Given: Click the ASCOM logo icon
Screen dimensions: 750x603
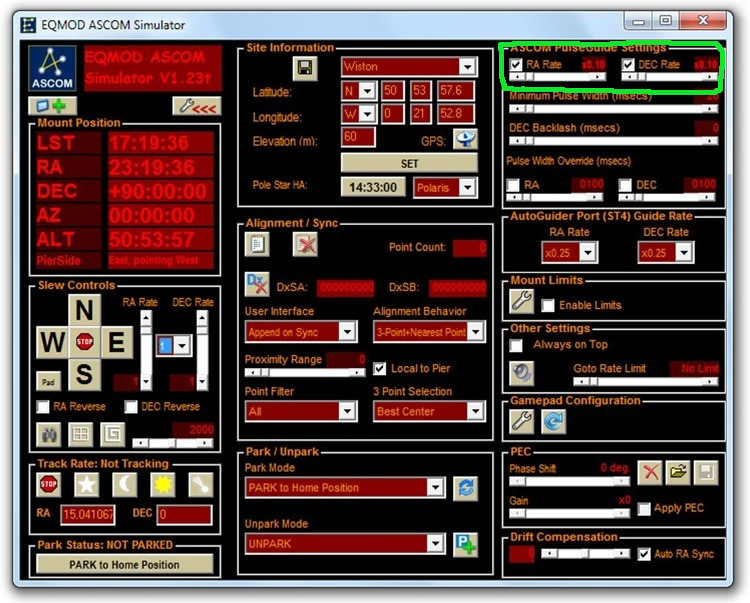Looking at the screenshot, I should pyautogui.click(x=52, y=68).
